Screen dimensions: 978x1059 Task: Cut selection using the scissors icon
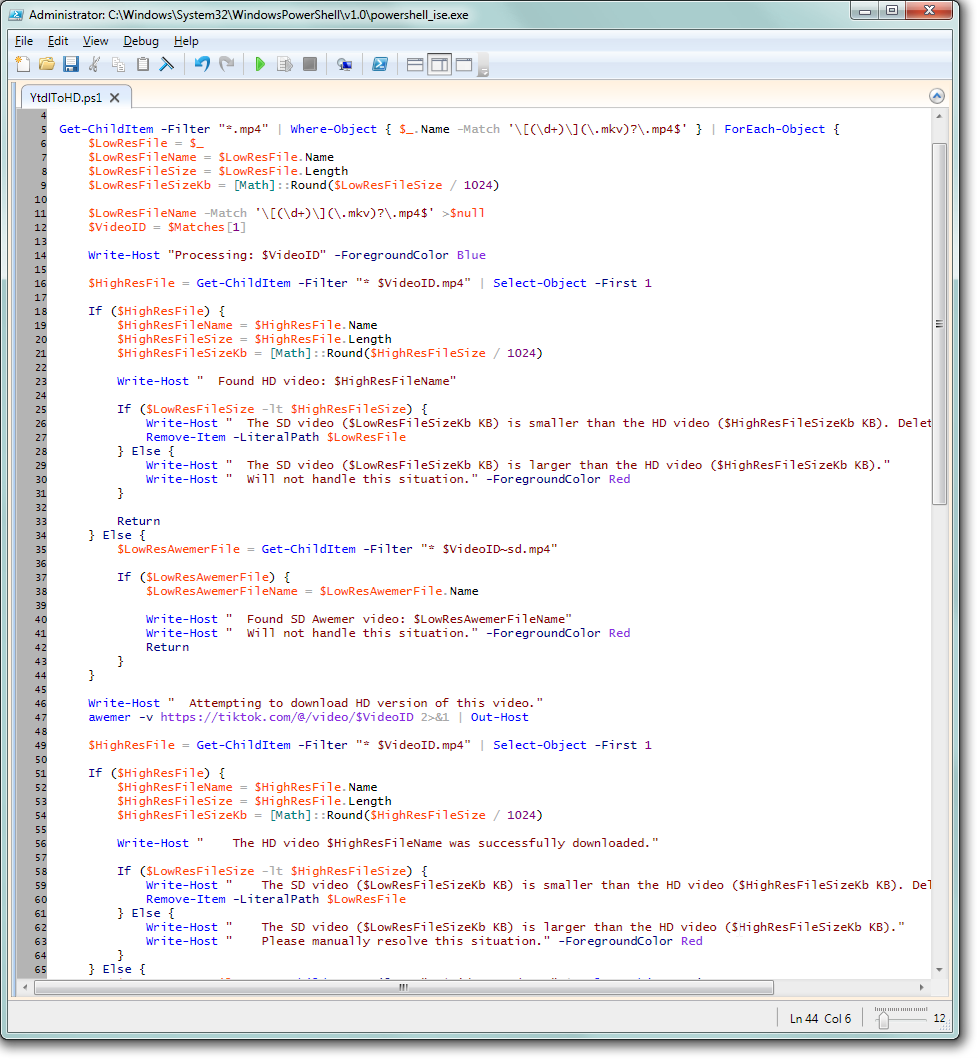[x=95, y=65]
